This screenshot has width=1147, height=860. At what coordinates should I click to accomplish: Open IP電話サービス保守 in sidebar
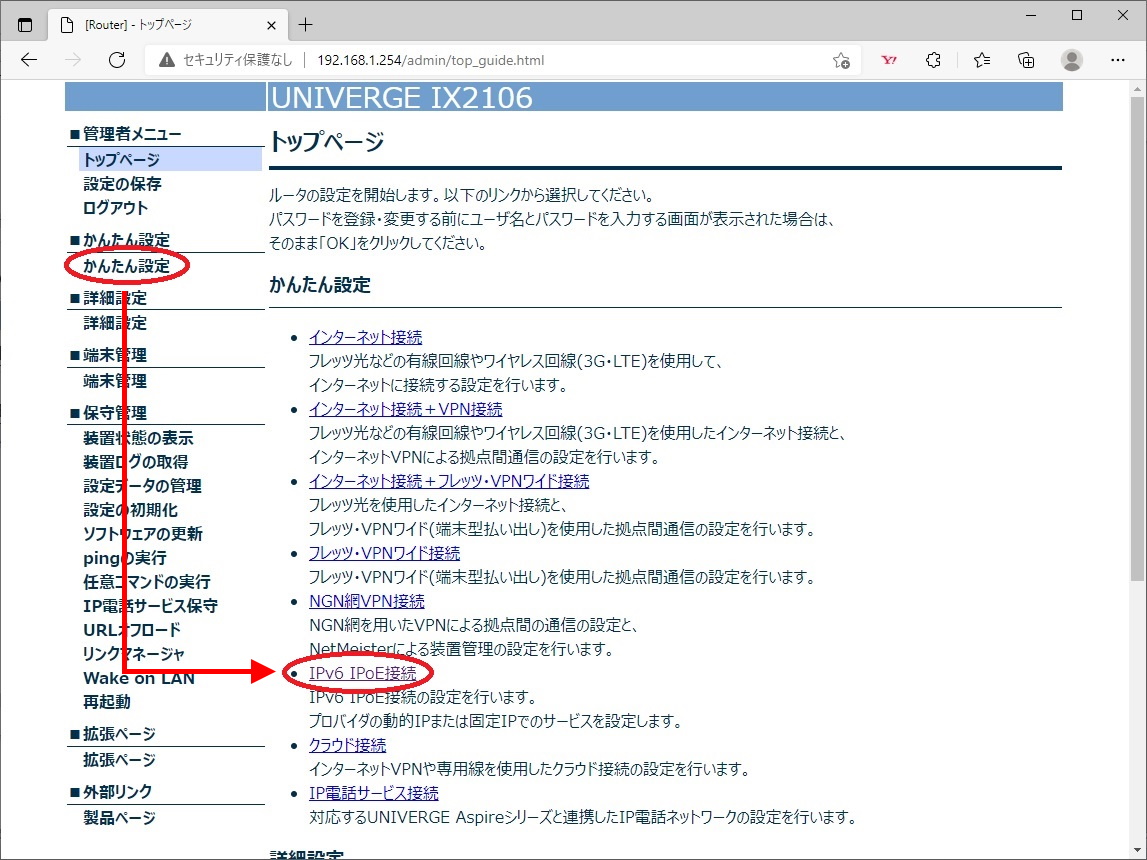151,606
